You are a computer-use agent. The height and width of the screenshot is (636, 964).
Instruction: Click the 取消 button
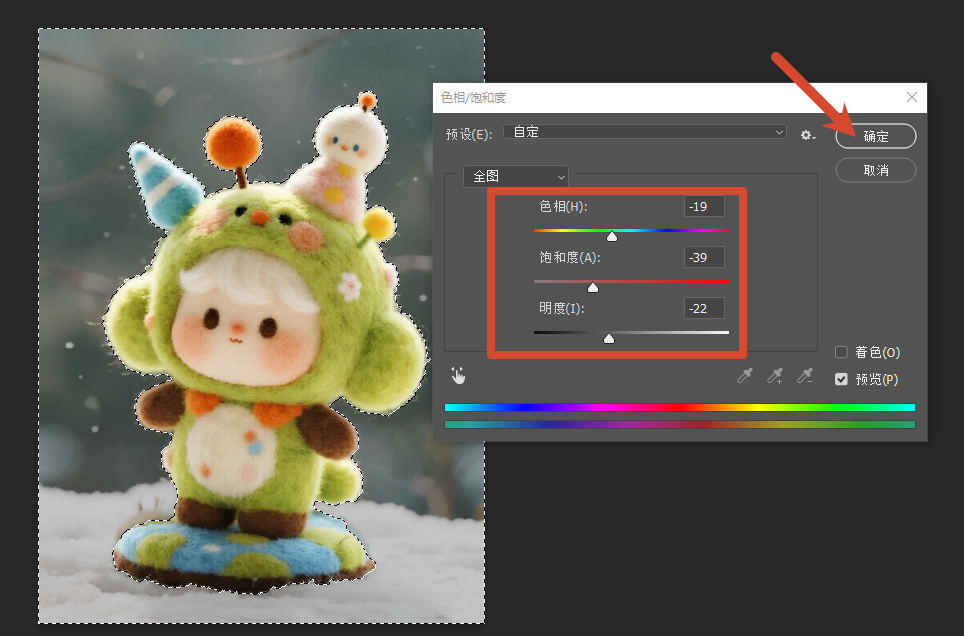click(x=875, y=170)
